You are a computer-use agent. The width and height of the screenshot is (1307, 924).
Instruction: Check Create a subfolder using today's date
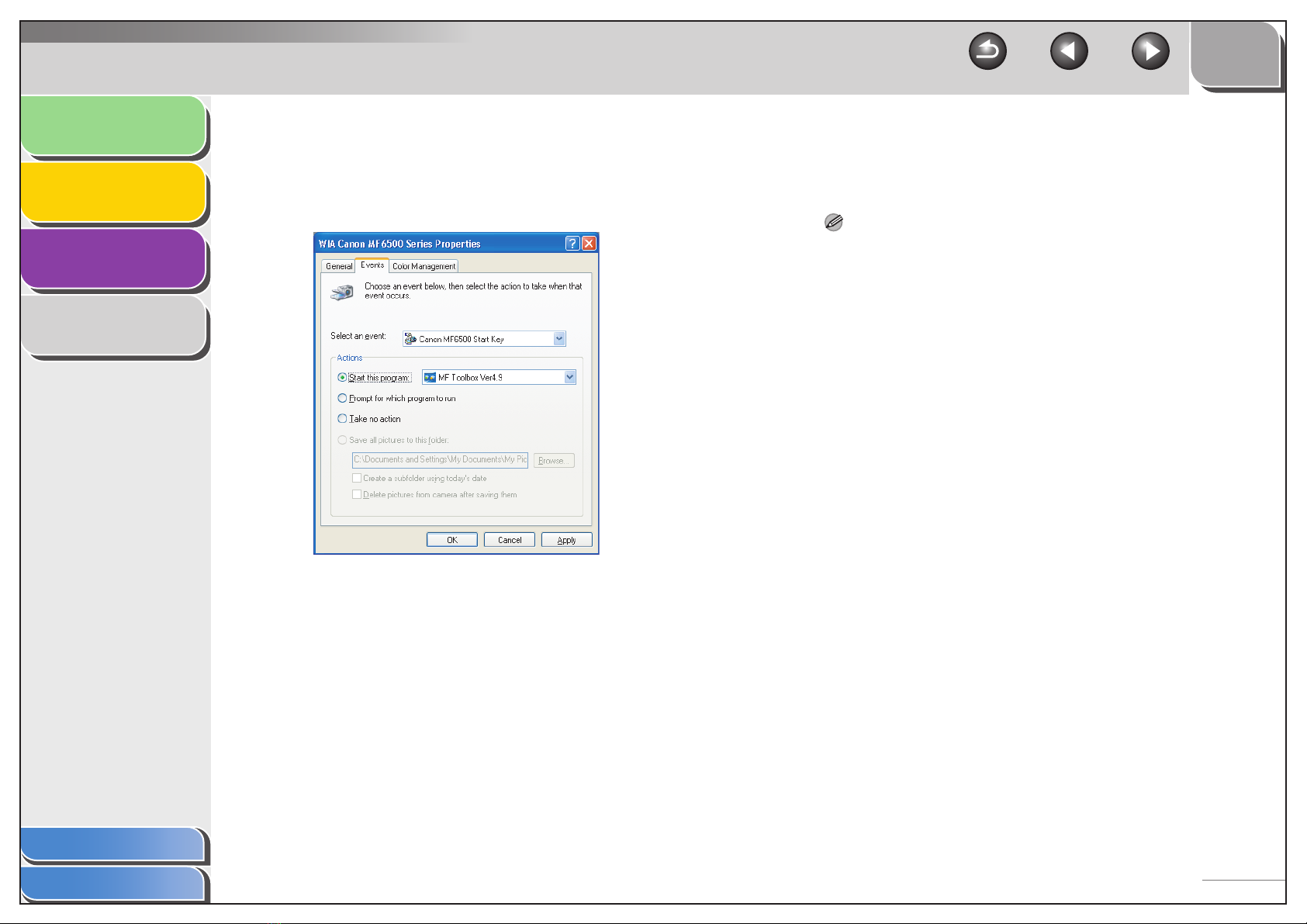pos(357,478)
